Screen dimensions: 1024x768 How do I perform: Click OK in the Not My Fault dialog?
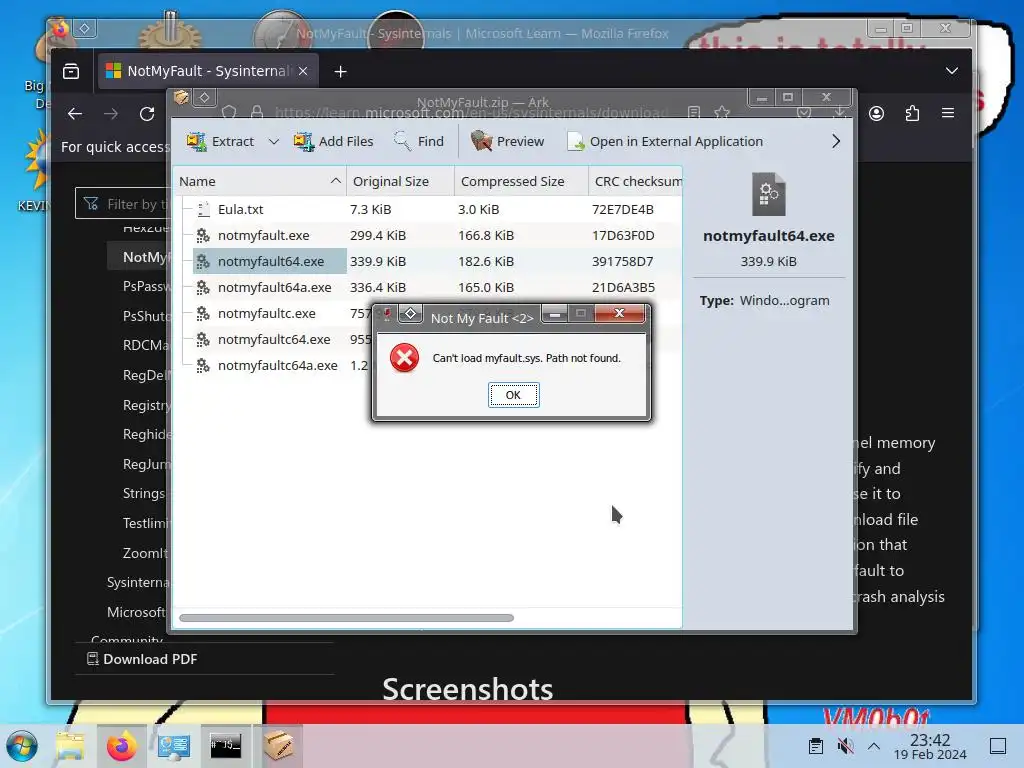click(x=513, y=395)
